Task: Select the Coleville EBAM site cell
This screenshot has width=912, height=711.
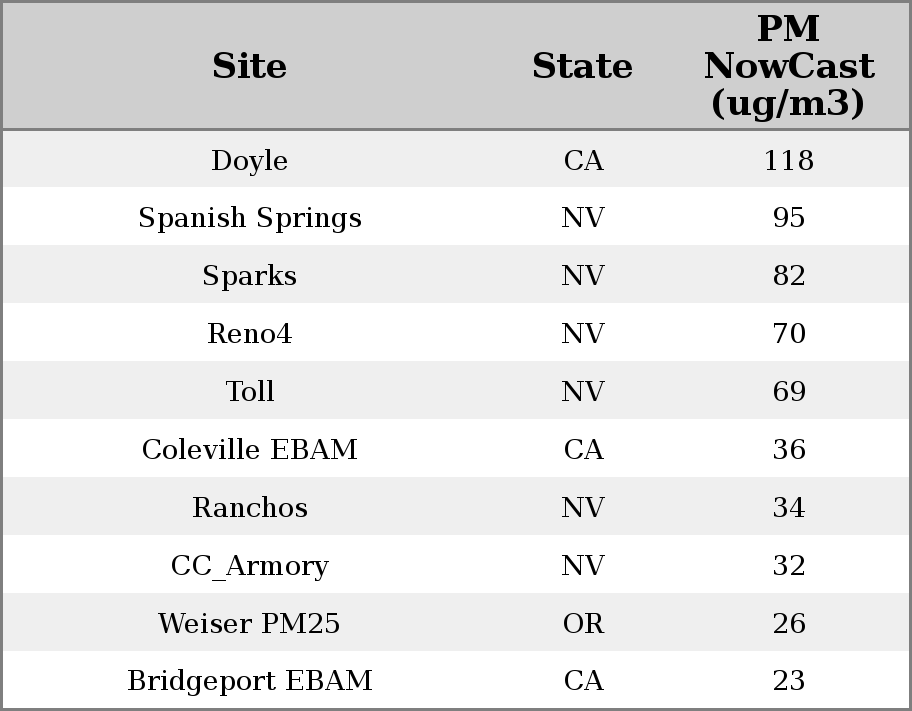Action: [x=249, y=450]
